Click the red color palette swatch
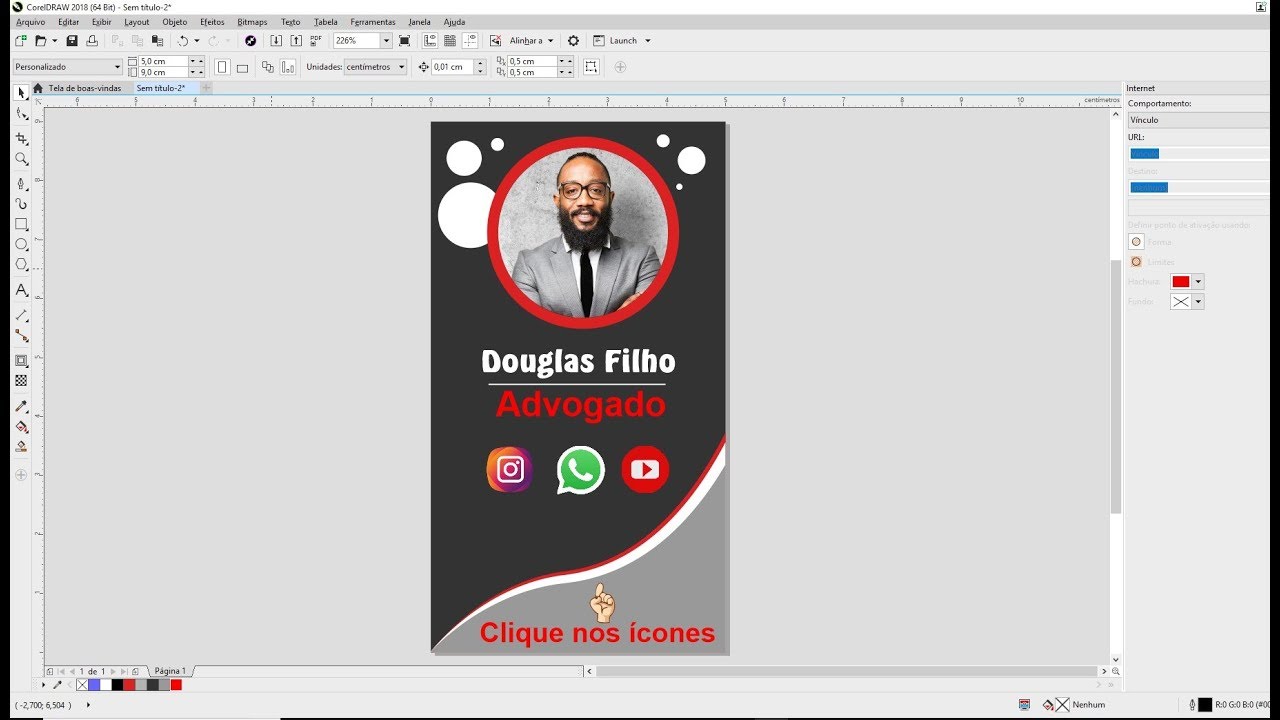This screenshot has height=720, width=1280. click(176, 685)
